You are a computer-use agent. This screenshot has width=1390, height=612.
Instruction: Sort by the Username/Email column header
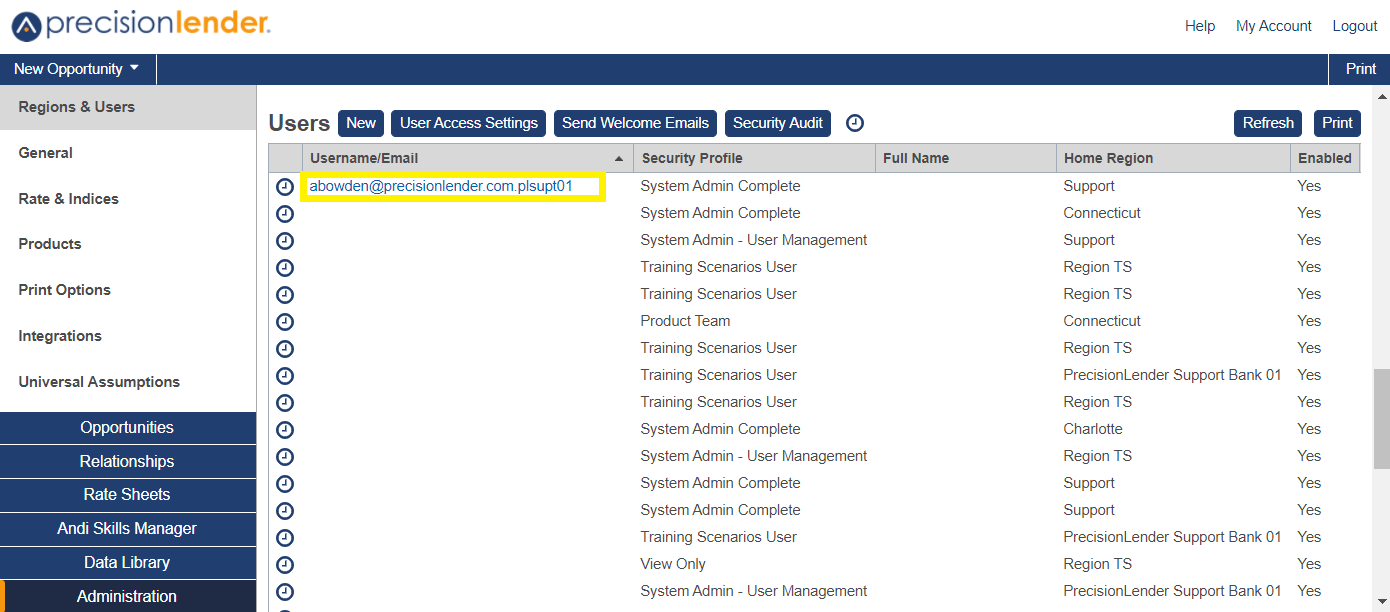467,158
